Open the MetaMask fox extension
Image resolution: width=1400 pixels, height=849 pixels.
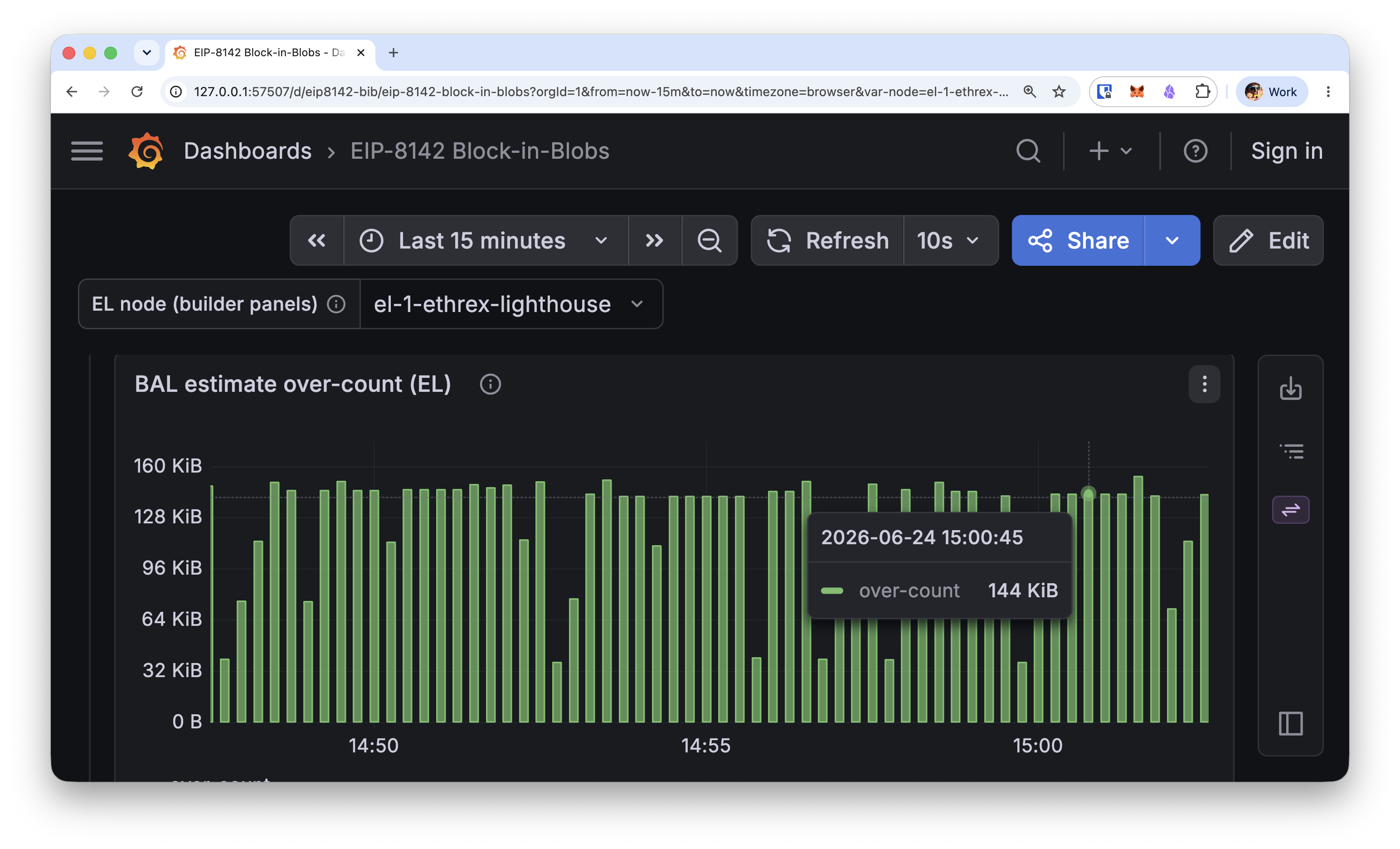click(1137, 92)
